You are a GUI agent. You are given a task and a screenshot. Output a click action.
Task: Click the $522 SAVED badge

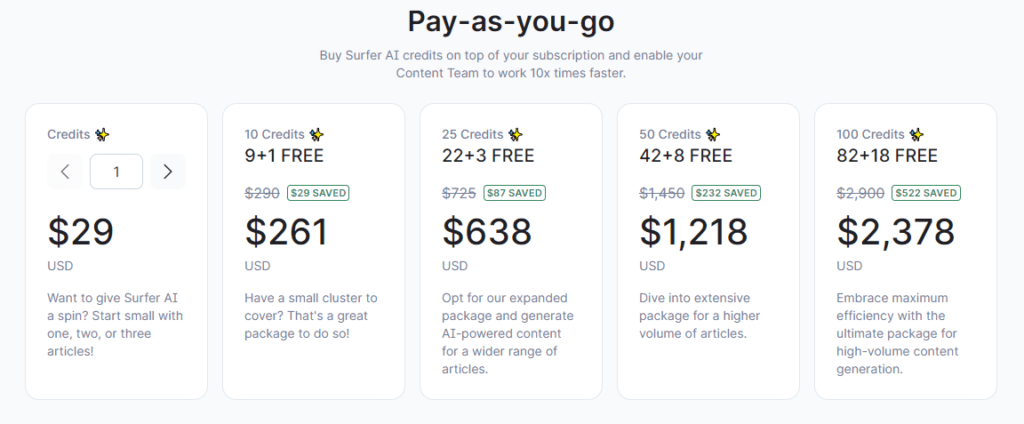coord(926,193)
